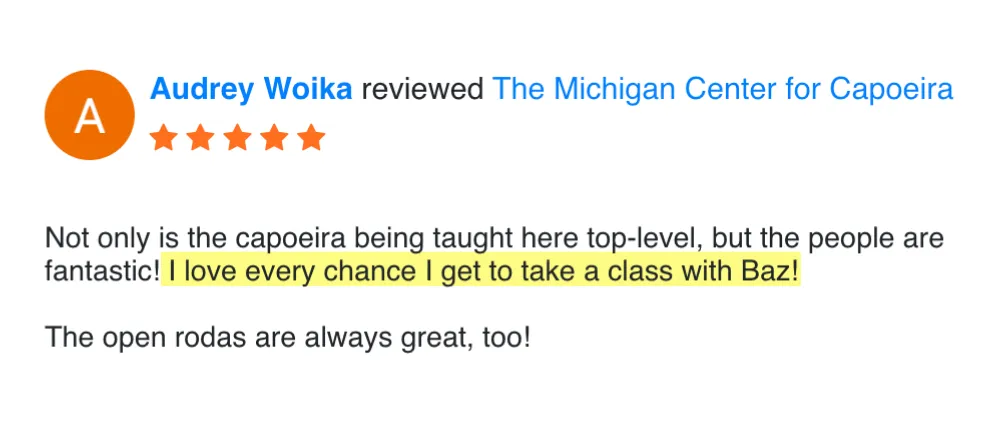
Task: Open The Michigan Center for Capoeira page
Action: tap(723, 89)
